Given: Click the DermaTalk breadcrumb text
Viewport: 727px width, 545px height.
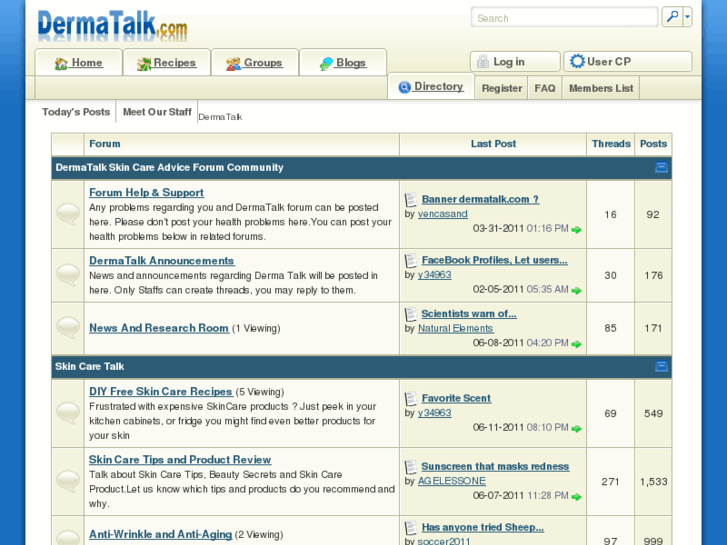Looking at the screenshot, I should pos(220,117).
